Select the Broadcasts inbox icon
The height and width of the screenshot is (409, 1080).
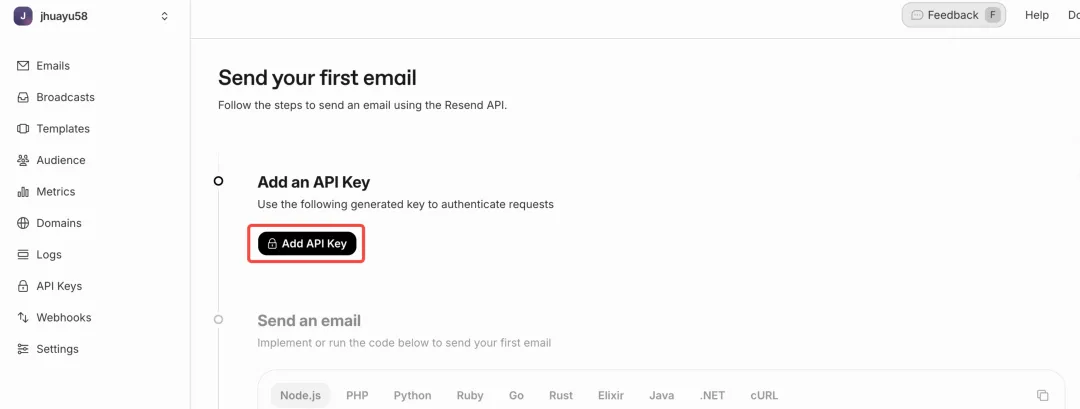coord(23,98)
